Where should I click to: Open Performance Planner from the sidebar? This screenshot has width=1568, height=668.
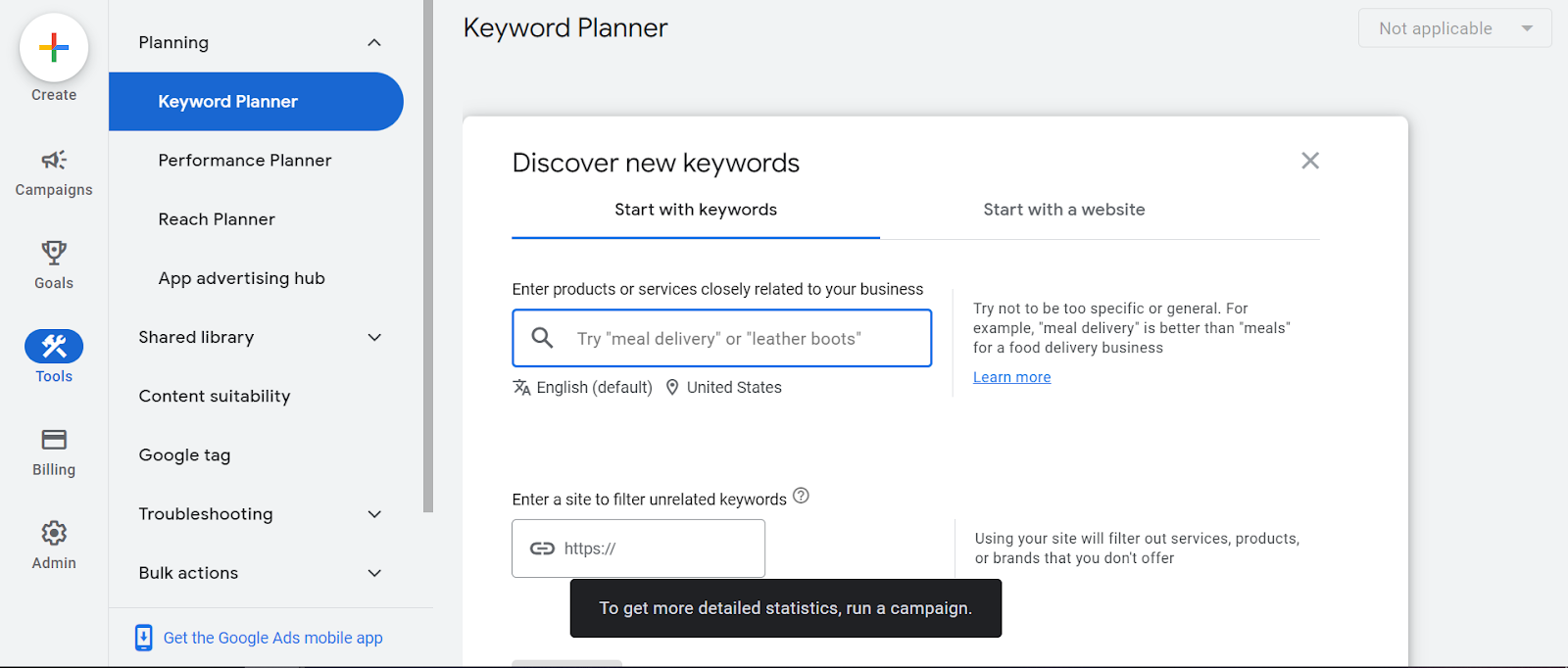(x=245, y=161)
